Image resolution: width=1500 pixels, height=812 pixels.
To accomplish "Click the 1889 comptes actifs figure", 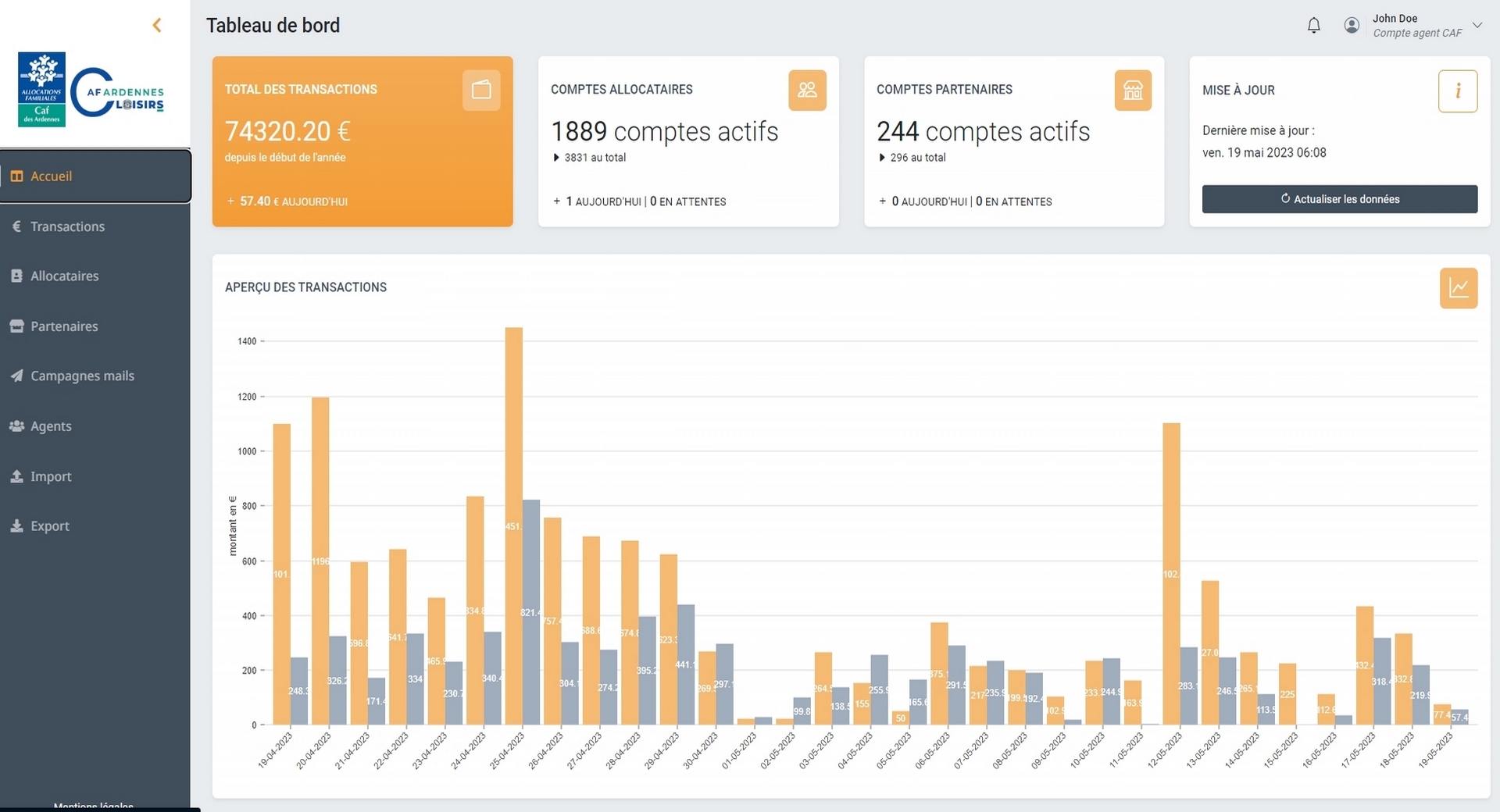I will (665, 131).
